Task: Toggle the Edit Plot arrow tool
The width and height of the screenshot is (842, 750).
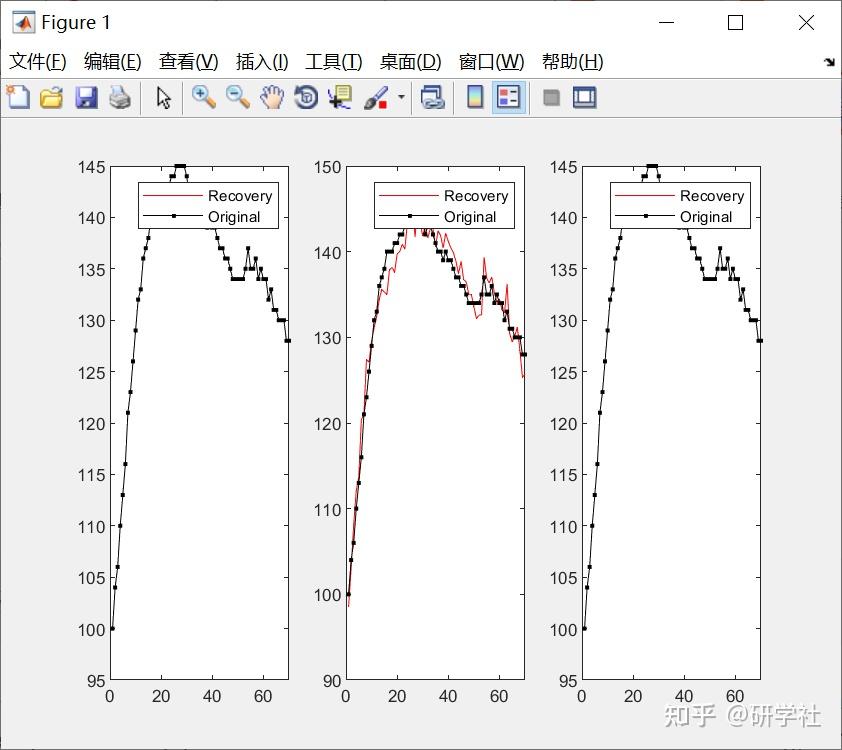Action: click(163, 98)
